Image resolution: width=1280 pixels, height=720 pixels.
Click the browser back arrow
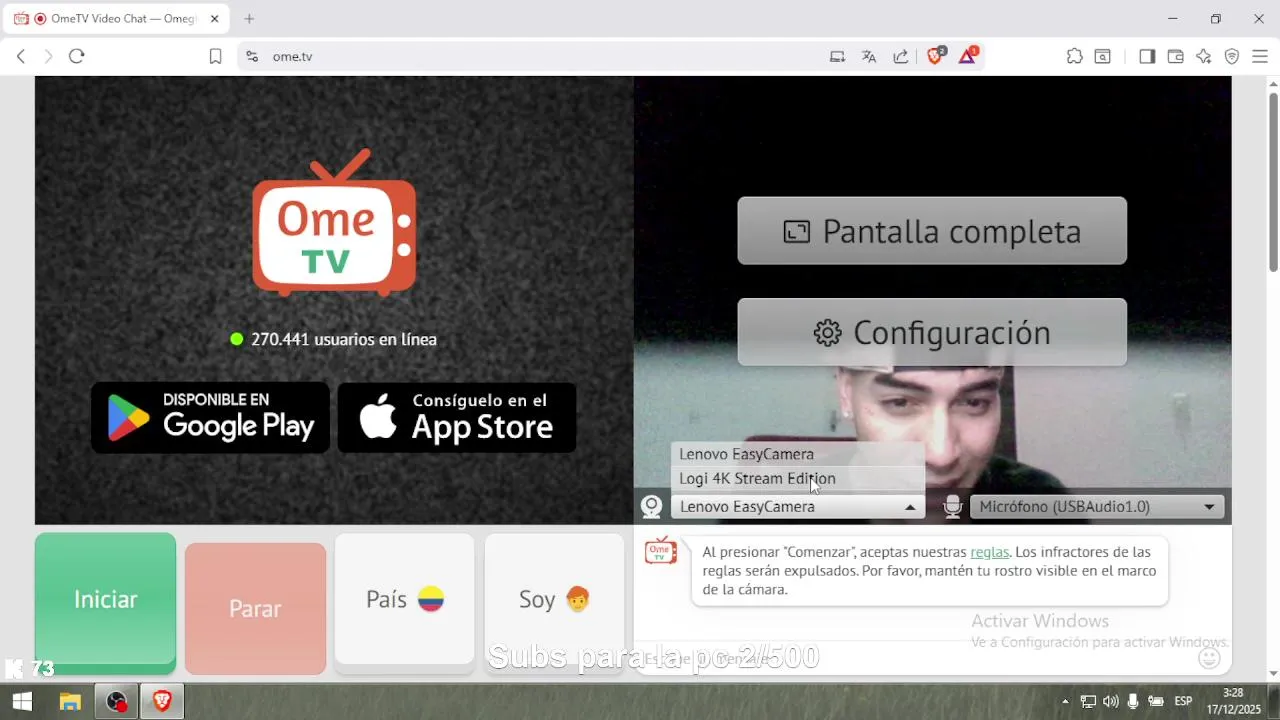[21, 57]
